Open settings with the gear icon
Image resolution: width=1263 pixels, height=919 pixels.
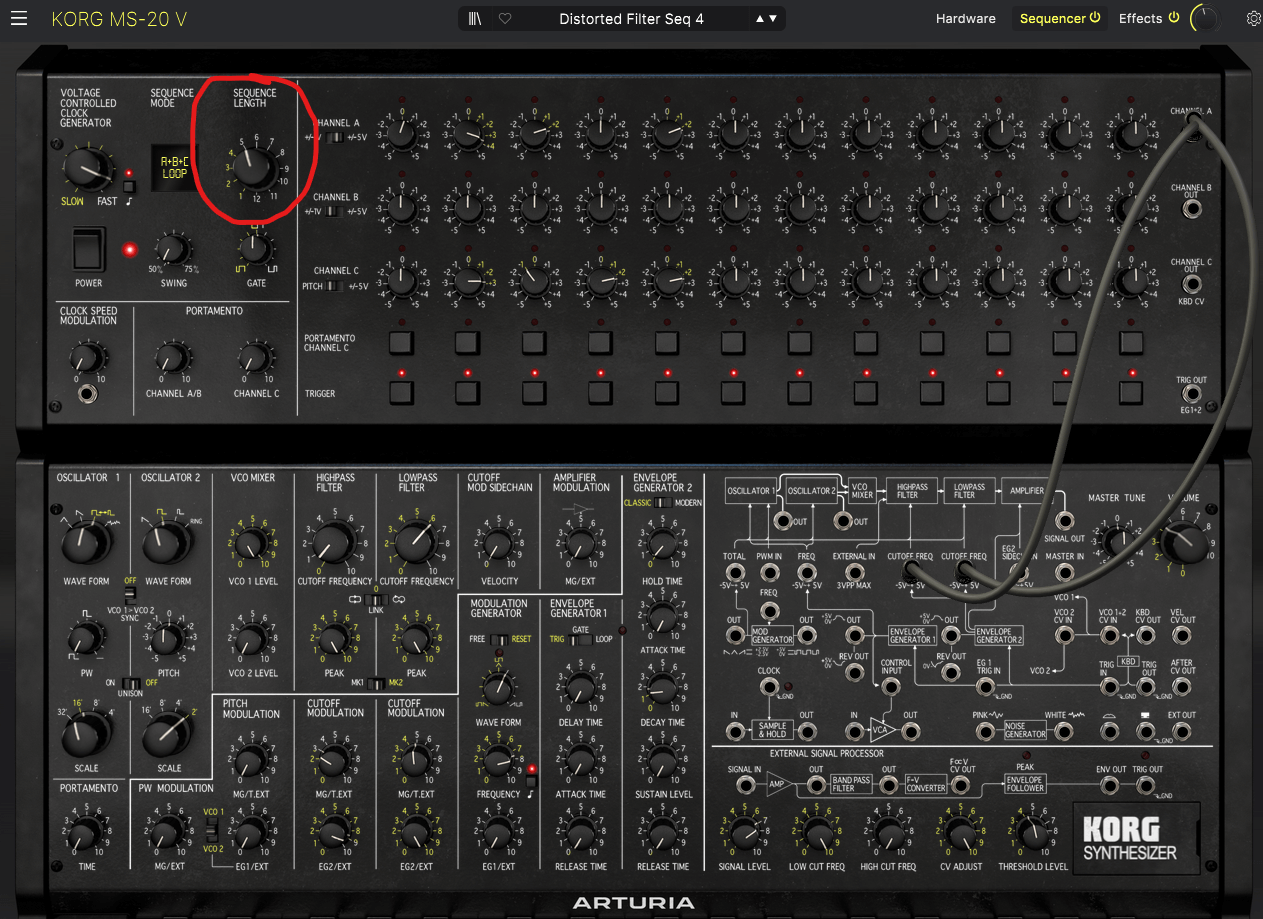coord(1254,19)
